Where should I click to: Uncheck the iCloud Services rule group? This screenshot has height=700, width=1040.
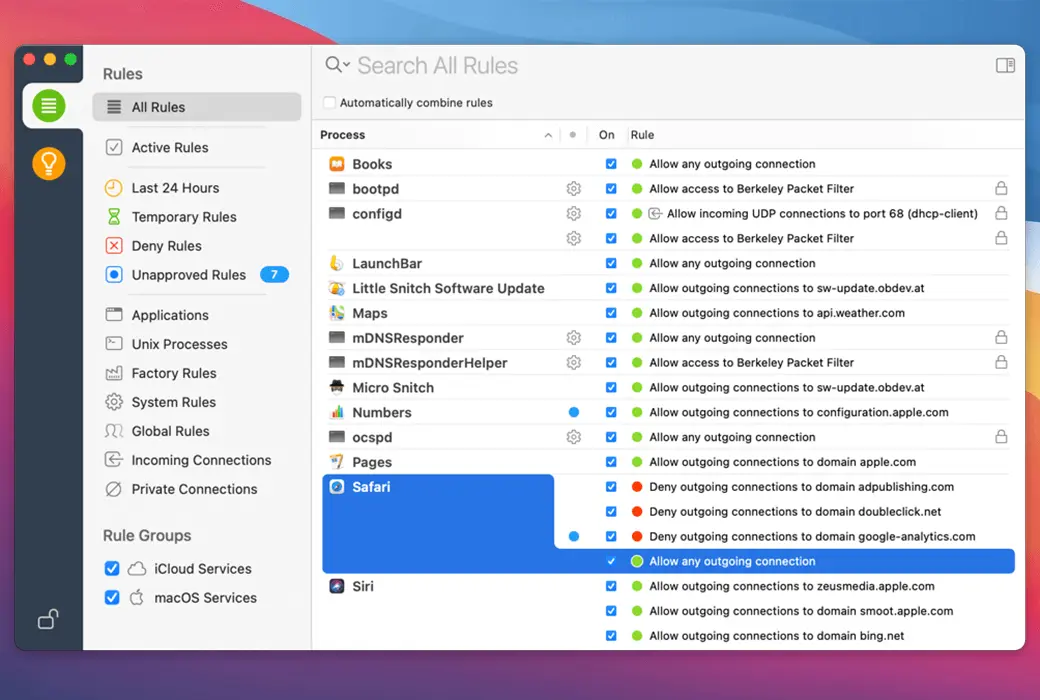point(112,569)
